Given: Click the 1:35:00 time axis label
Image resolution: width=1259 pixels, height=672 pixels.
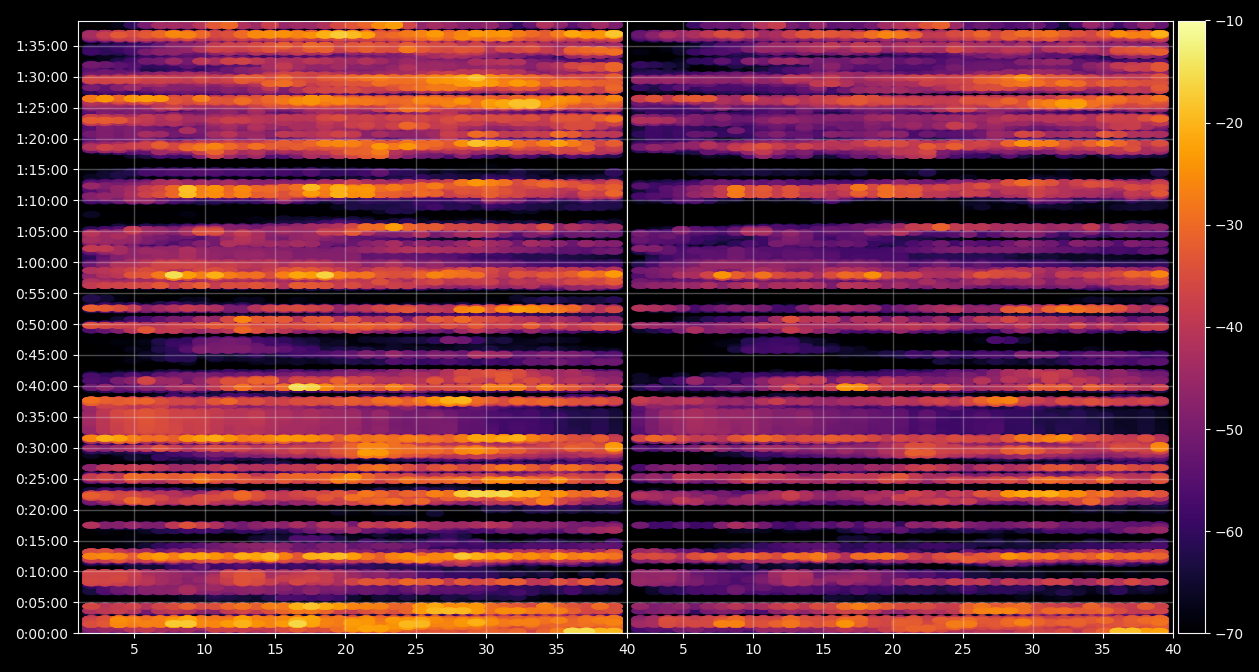Looking at the screenshot, I should point(42,46).
